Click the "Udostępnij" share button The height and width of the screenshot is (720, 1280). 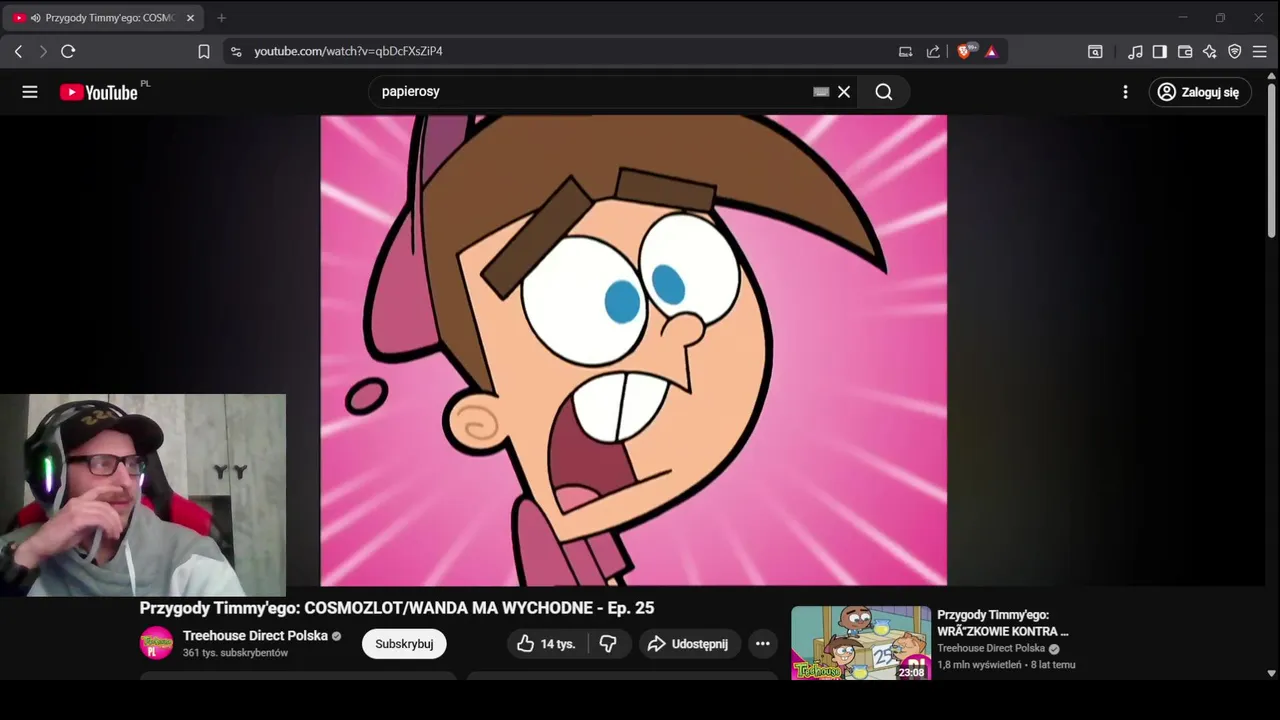688,644
